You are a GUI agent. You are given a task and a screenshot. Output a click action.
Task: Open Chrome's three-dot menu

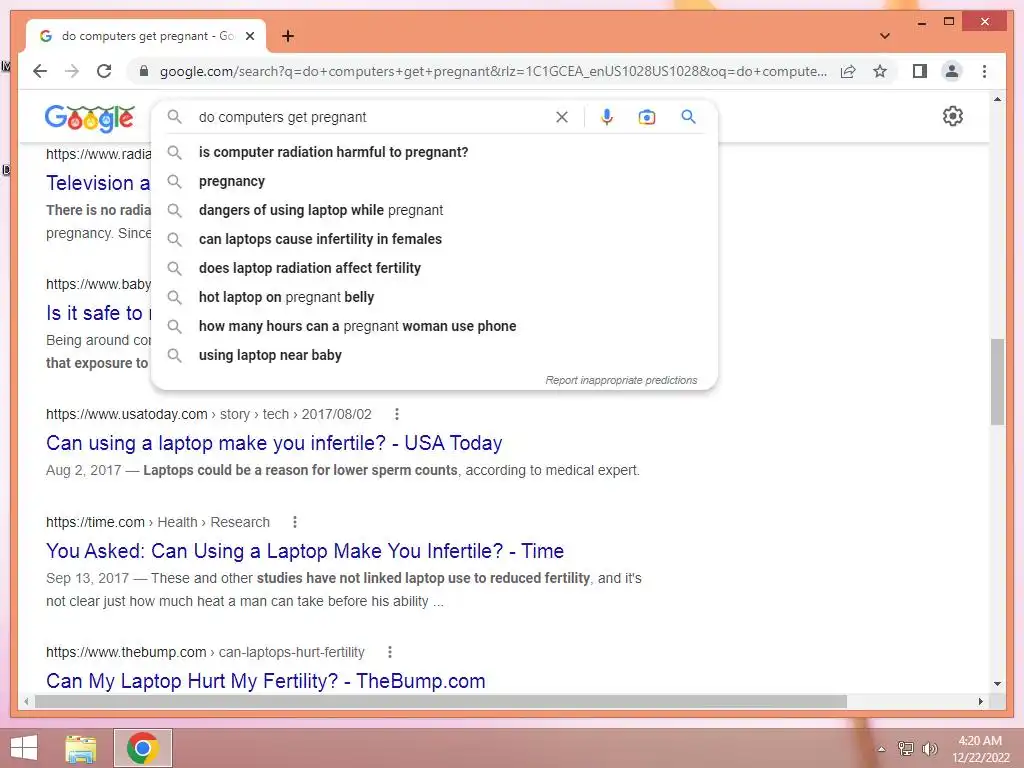[984, 71]
